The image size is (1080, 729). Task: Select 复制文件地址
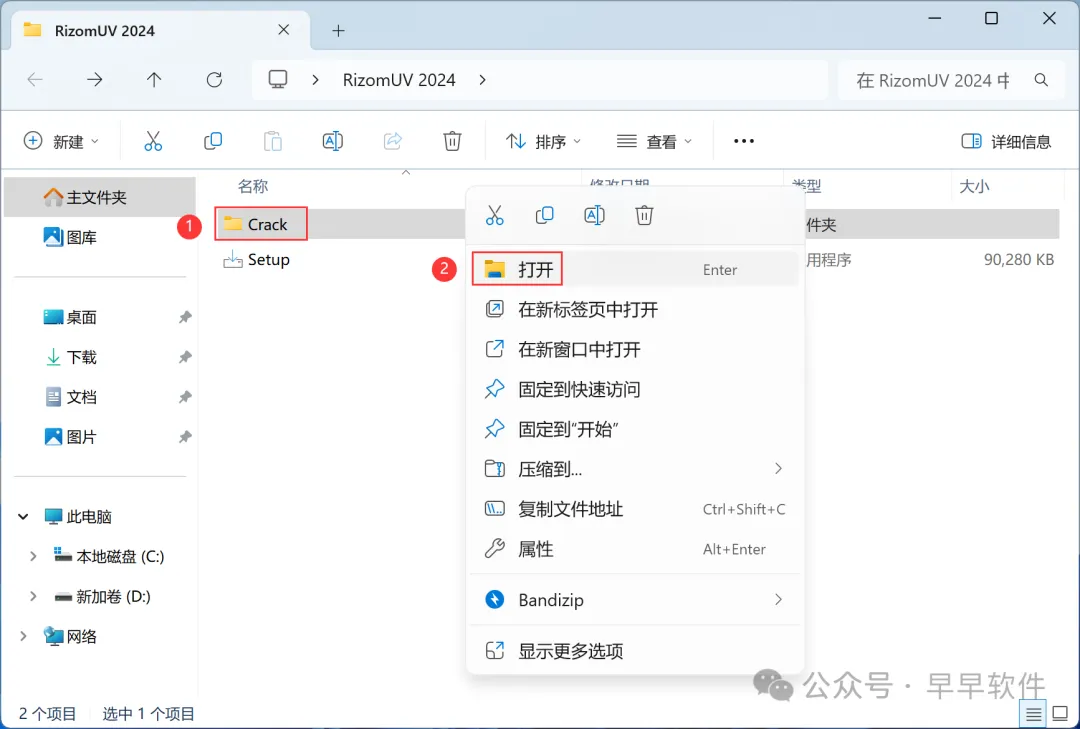click(x=634, y=509)
